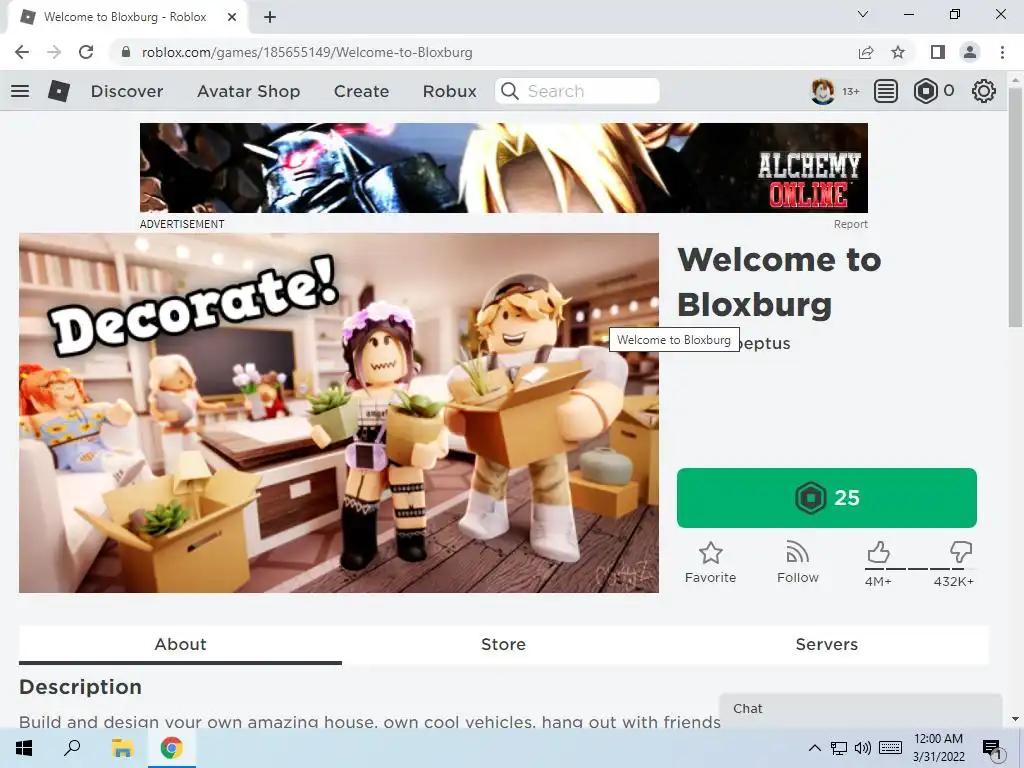Open Windows taskbar search
This screenshot has width=1024, height=768.
tap(72, 748)
